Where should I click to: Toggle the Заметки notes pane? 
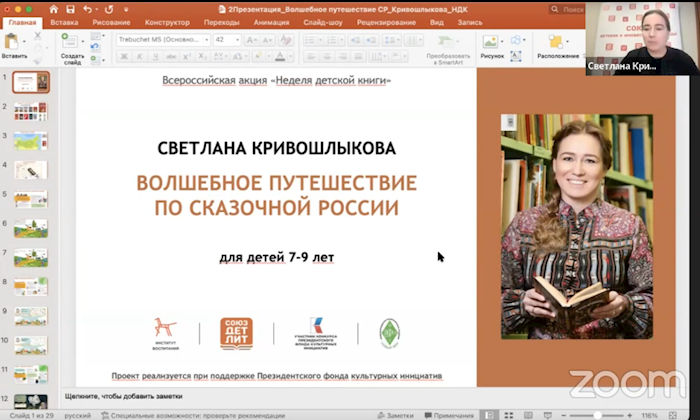pyautogui.click(x=396, y=415)
